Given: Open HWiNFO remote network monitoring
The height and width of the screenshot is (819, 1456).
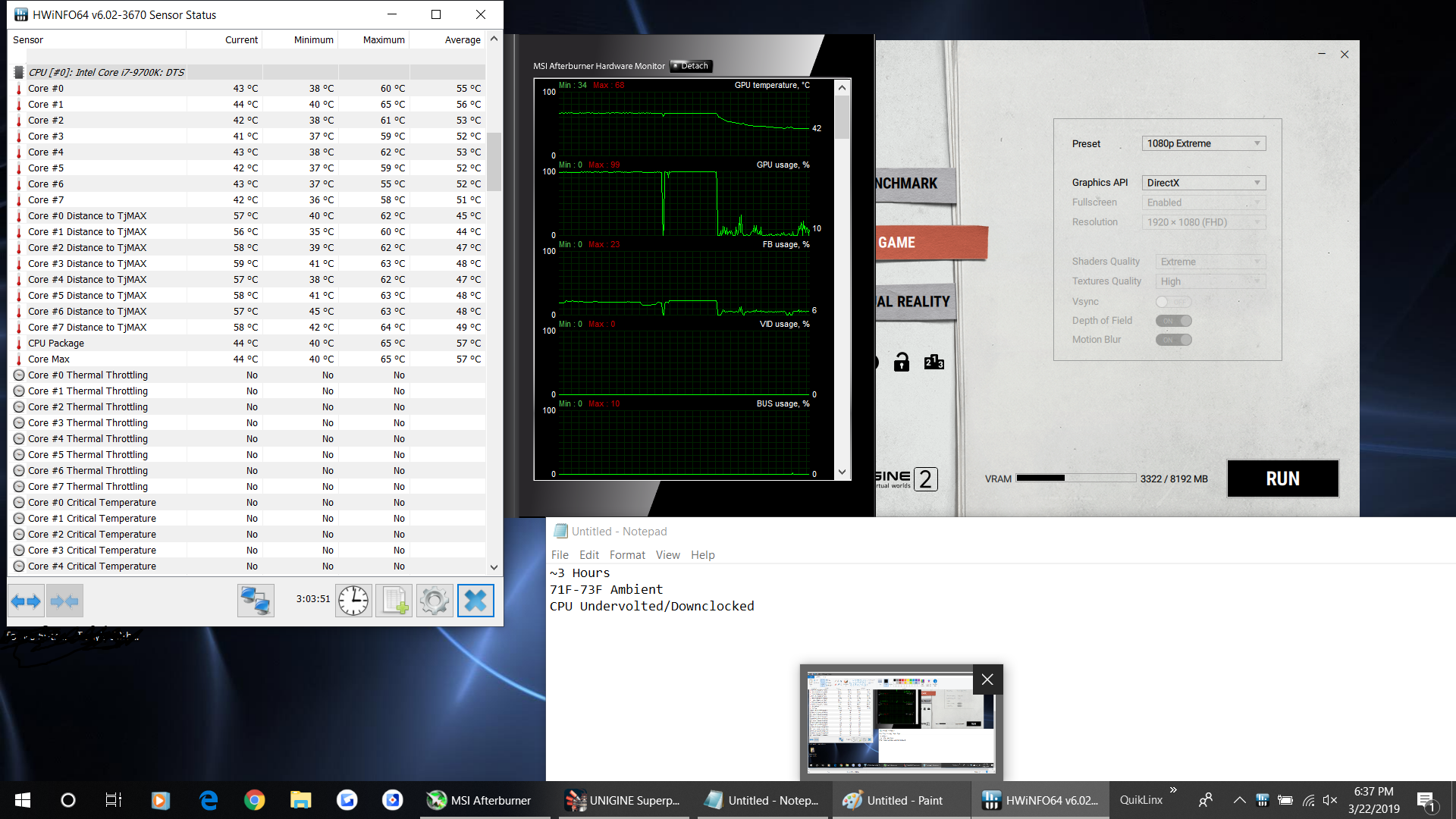Looking at the screenshot, I should coord(256,601).
